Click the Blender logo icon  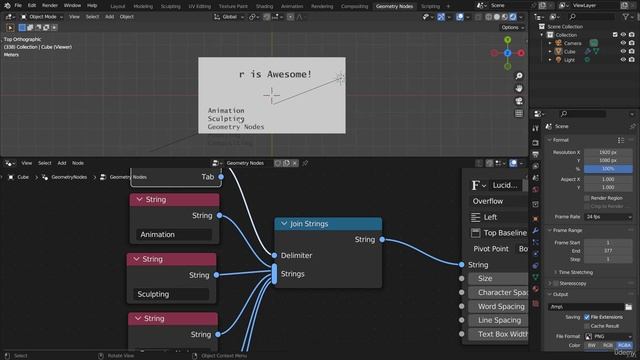(7, 6)
